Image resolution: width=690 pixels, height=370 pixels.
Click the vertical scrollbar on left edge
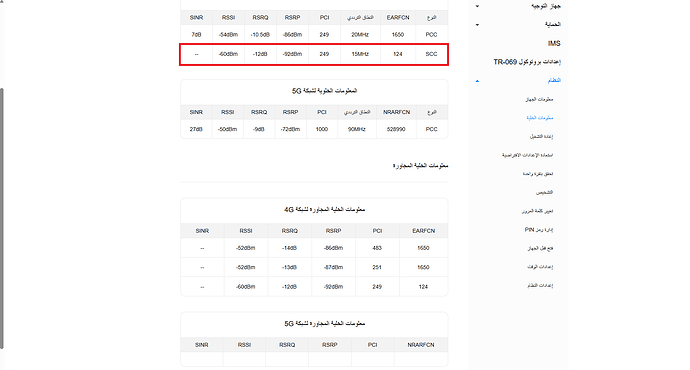coord(2,218)
